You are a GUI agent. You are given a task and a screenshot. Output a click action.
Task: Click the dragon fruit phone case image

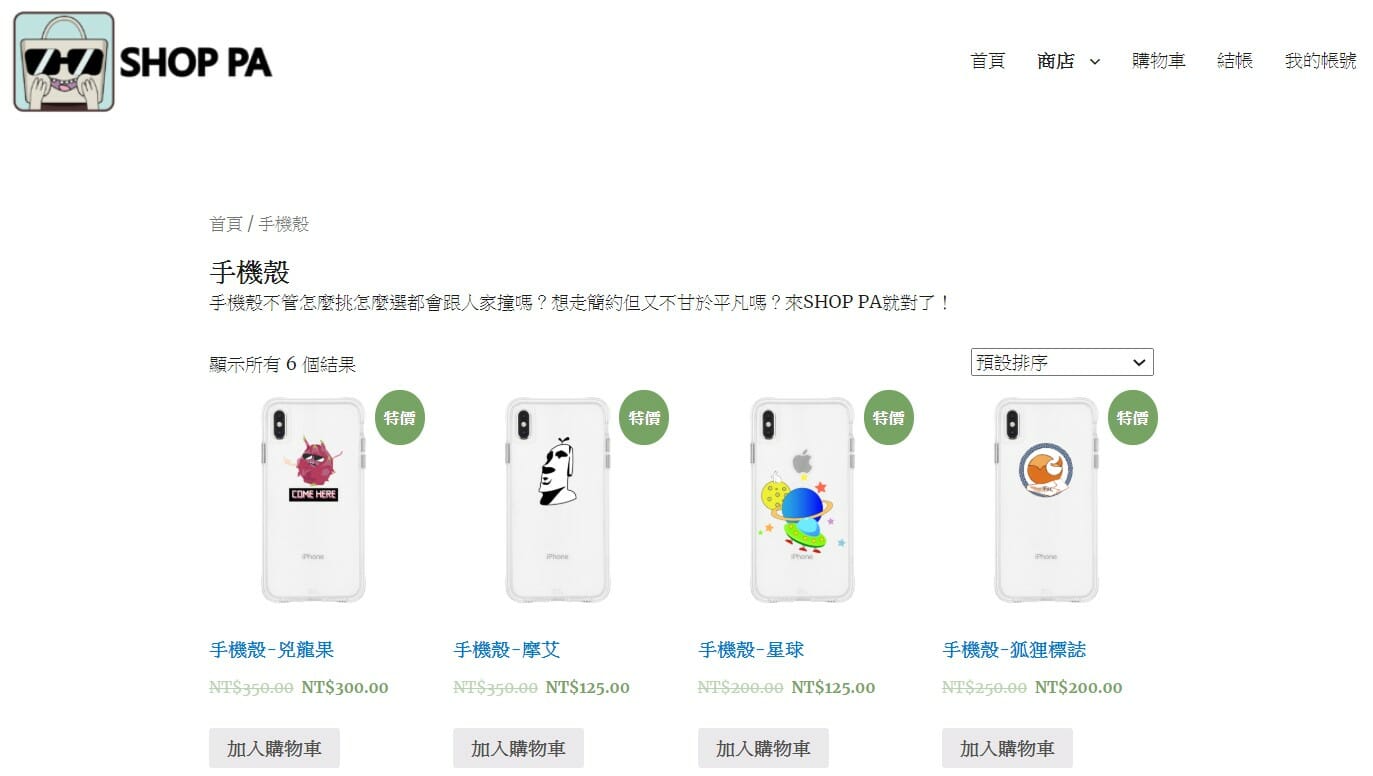(x=313, y=500)
